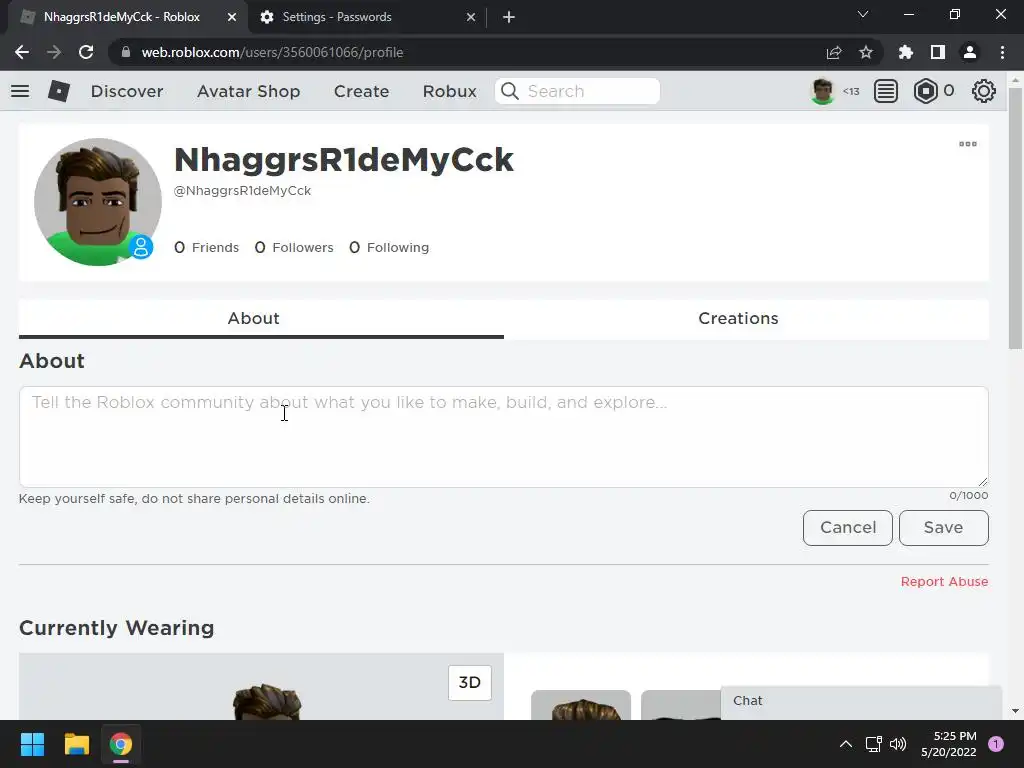The height and width of the screenshot is (768, 1024).
Task: Switch to Settings - Passwords tab
Action: [x=368, y=17]
